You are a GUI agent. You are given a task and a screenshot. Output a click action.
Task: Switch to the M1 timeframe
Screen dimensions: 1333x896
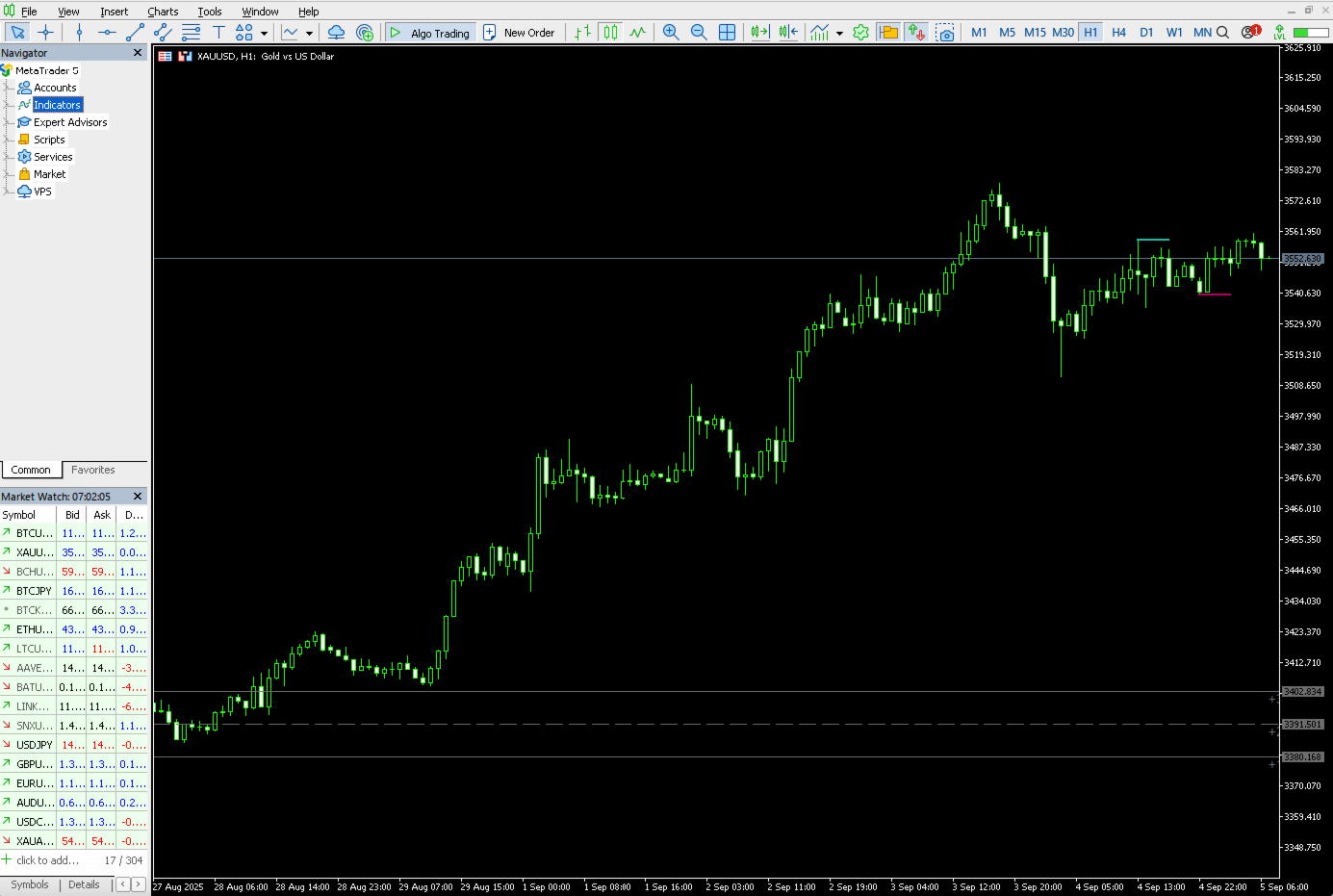[979, 32]
